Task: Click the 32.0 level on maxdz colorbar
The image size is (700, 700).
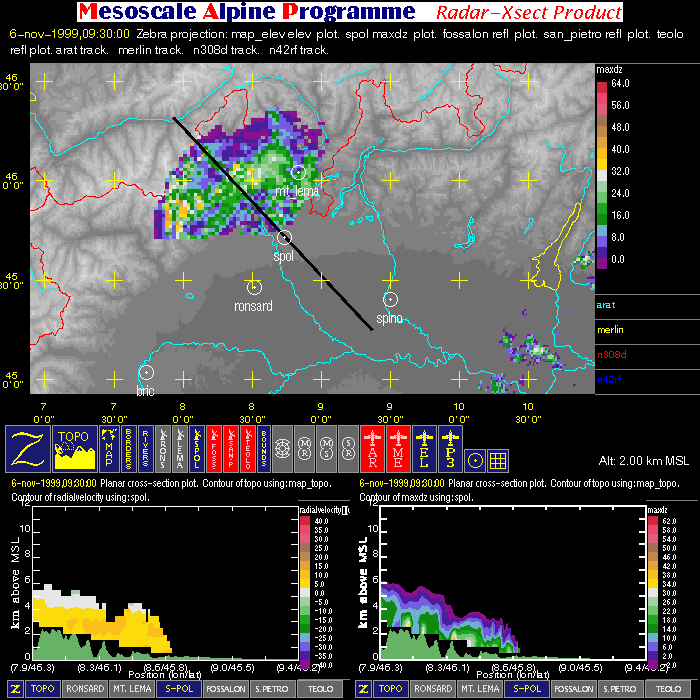Action: pos(620,171)
